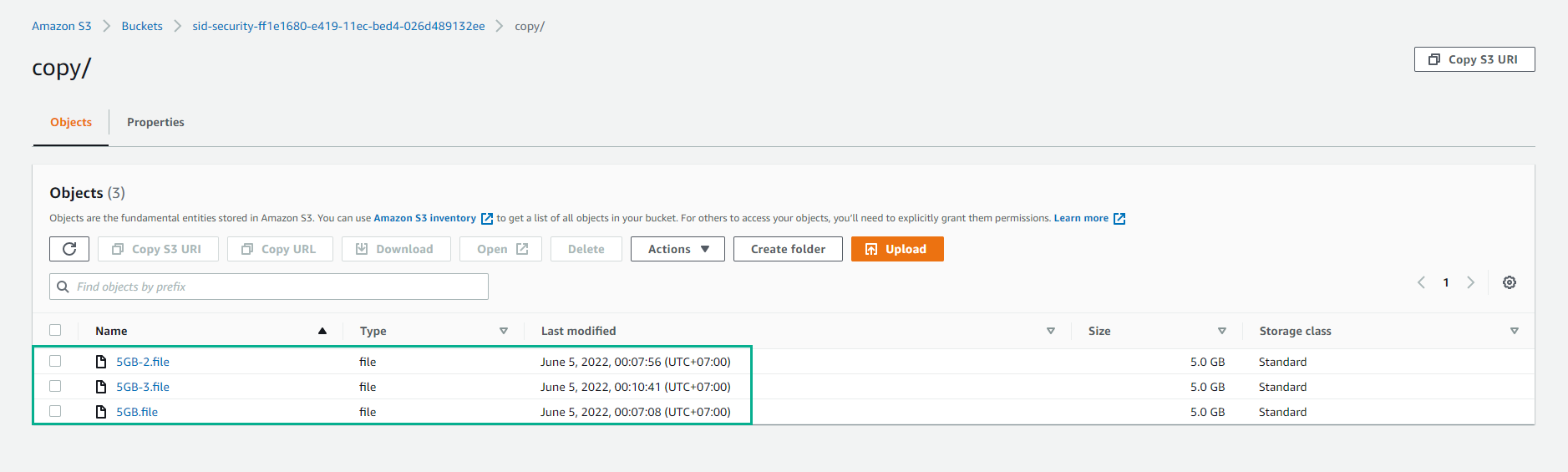The width and height of the screenshot is (1568, 472).
Task: Check the box for 5GB.file
Action: [x=55, y=411]
